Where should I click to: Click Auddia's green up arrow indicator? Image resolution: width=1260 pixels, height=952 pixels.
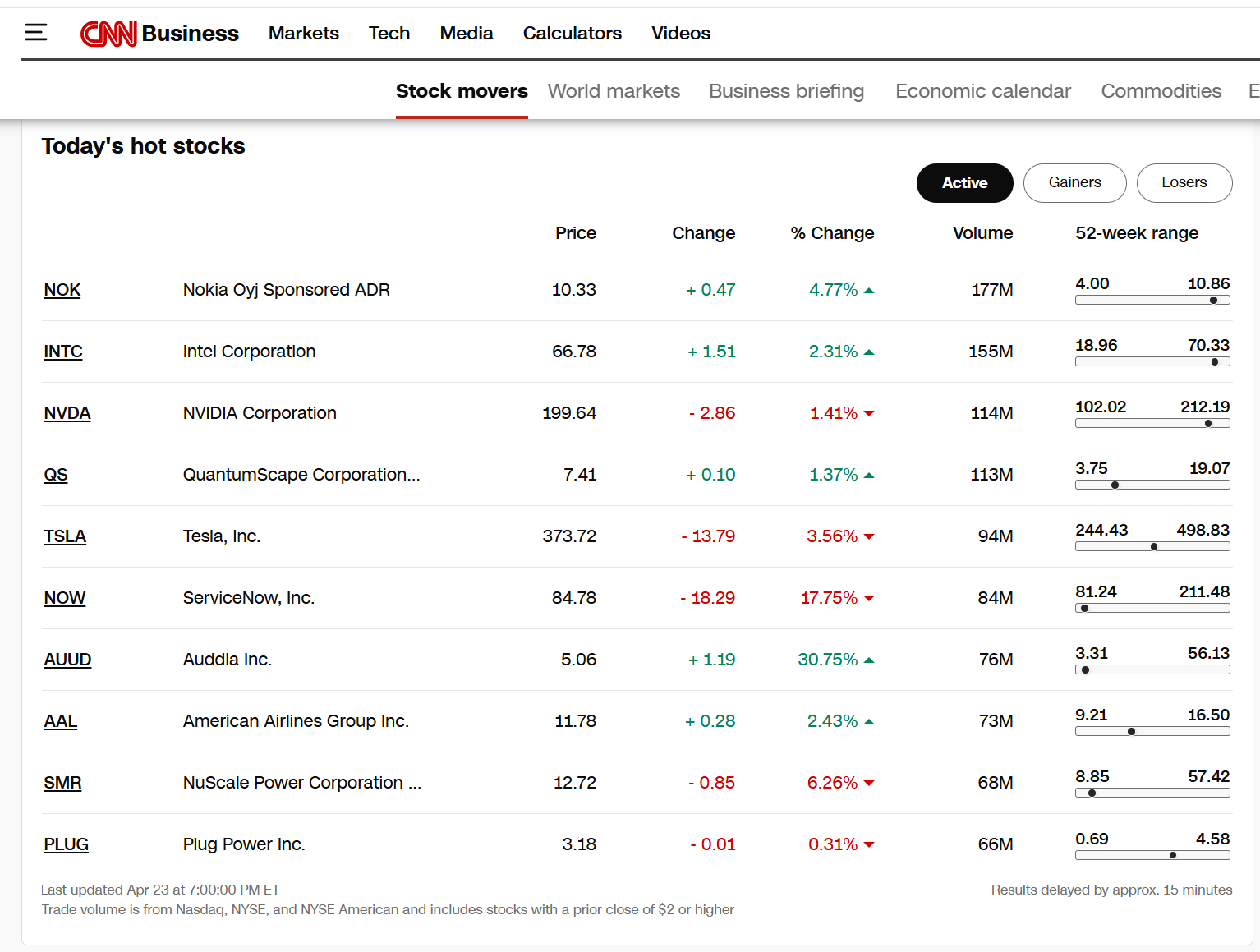869,660
